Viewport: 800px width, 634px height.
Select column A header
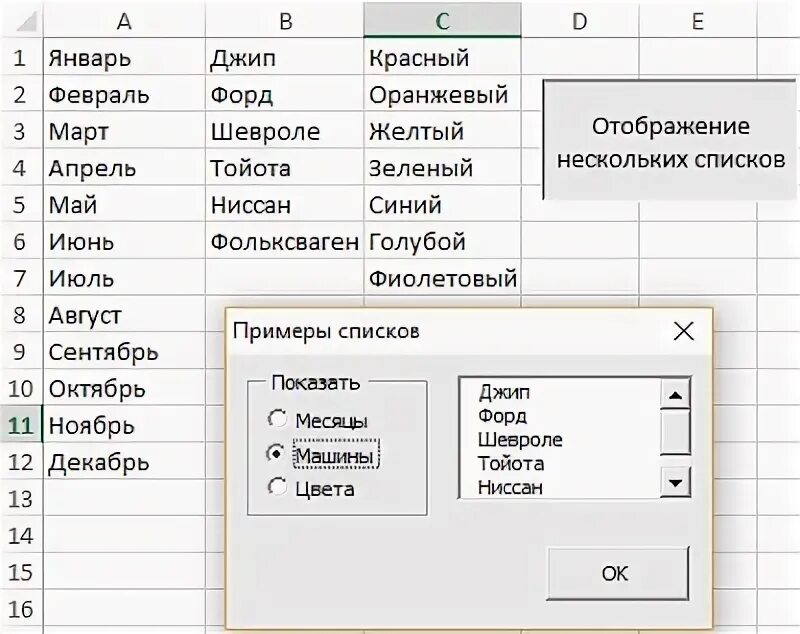(x=124, y=21)
